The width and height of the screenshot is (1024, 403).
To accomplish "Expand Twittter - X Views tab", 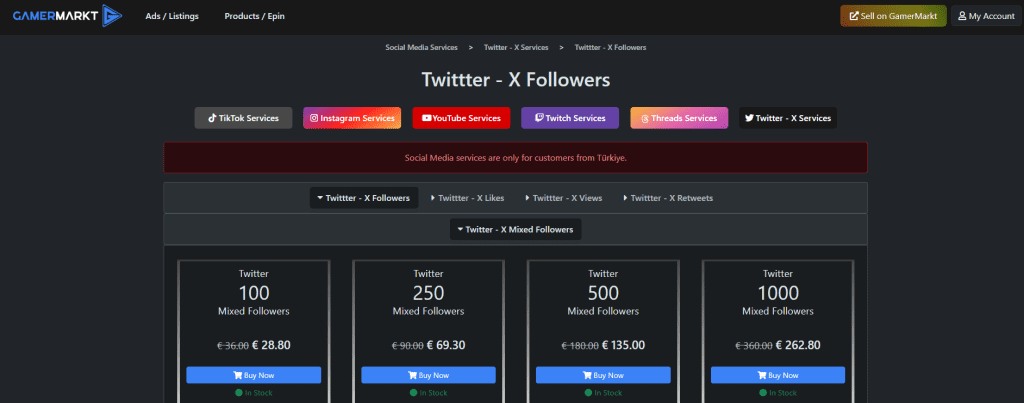I will (564, 198).
